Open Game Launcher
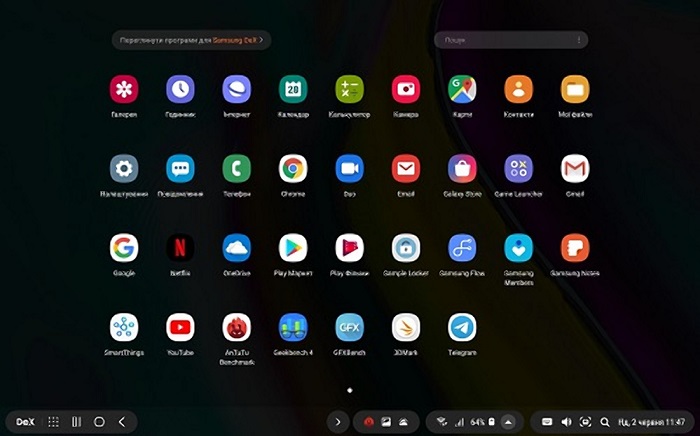700x436 pixels. pos(519,169)
